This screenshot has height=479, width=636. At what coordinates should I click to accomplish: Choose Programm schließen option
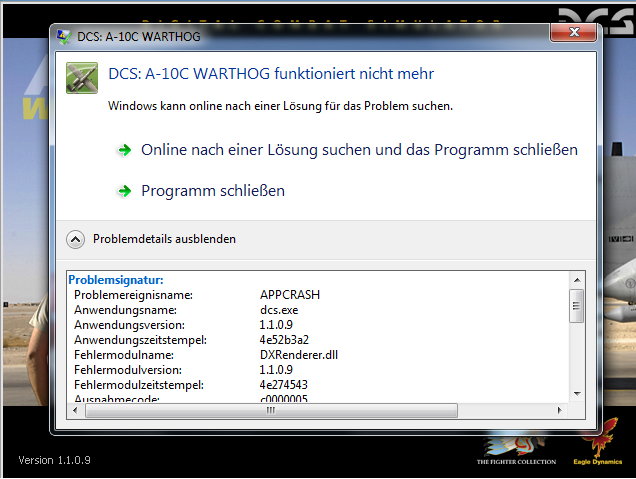point(213,191)
